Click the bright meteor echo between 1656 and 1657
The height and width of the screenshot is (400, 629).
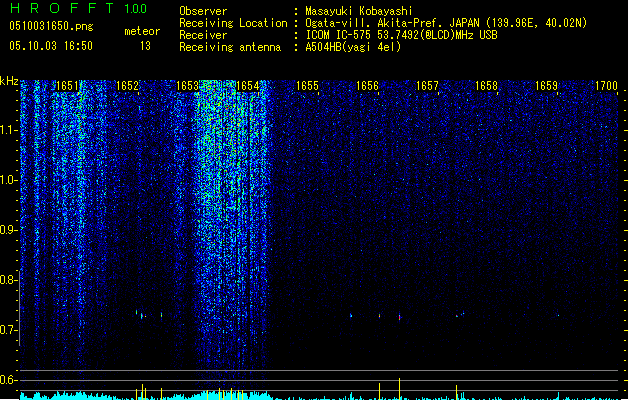400,317
